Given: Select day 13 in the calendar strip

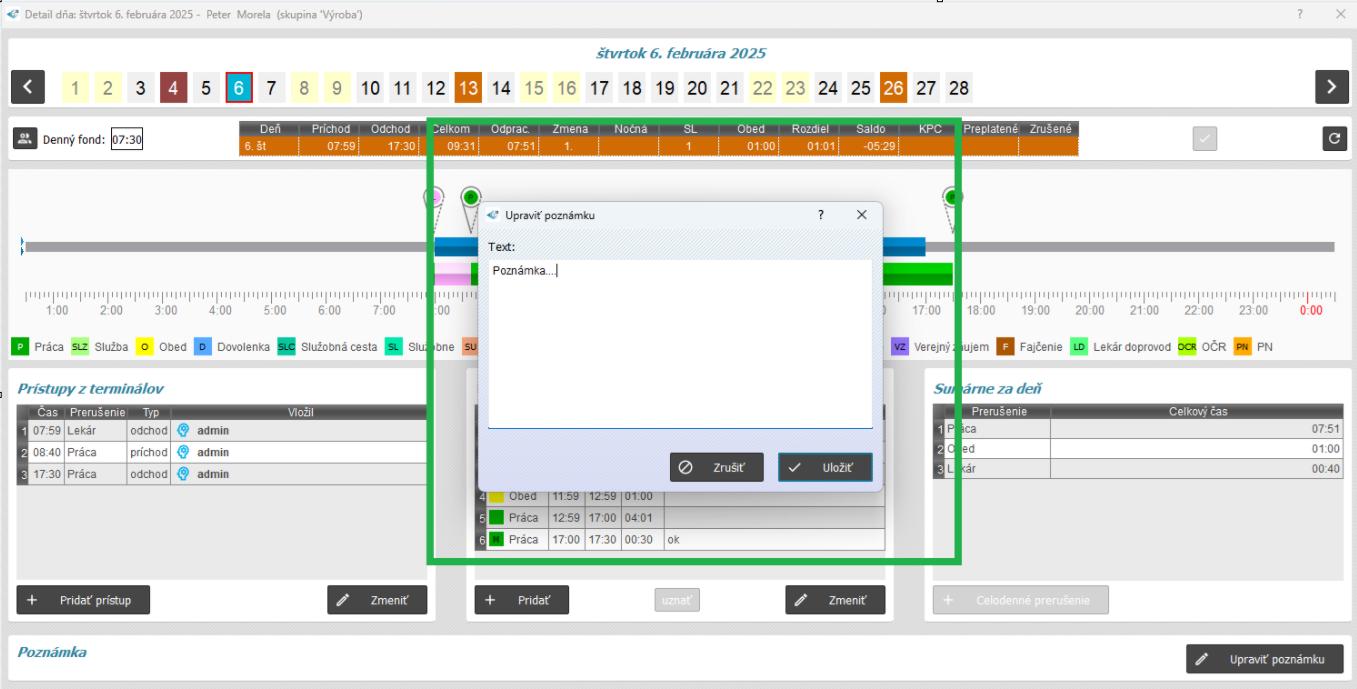Looking at the screenshot, I should point(468,88).
